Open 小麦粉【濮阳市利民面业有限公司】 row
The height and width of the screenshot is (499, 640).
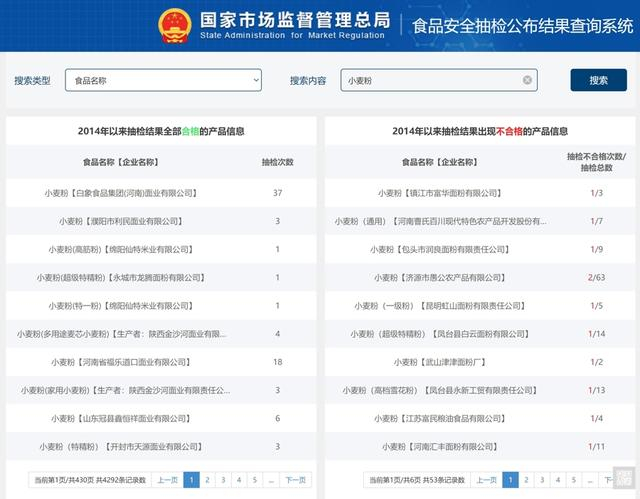161,221
